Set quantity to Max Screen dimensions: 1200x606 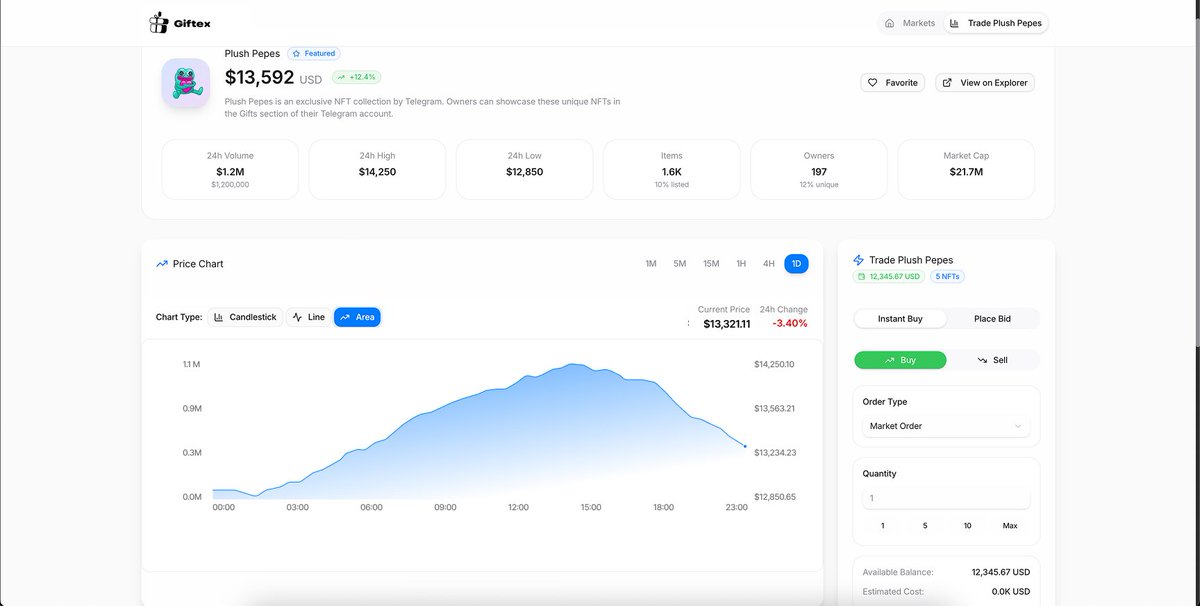[1010, 525]
